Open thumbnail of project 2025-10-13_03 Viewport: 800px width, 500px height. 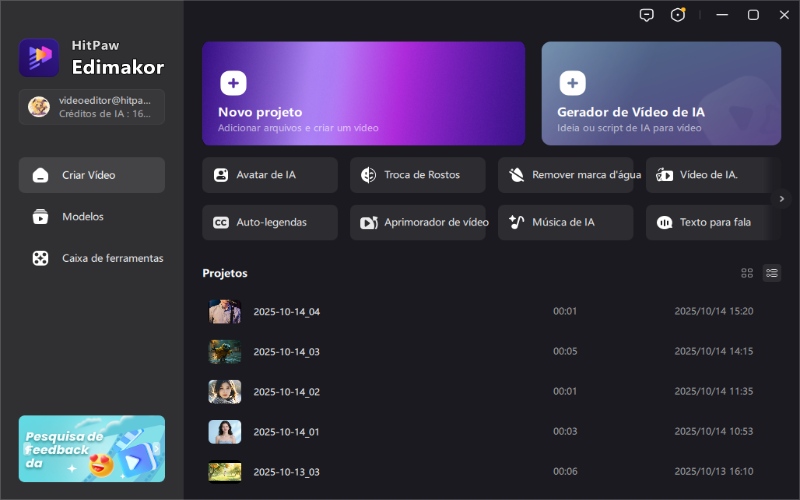click(x=224, y=472)
